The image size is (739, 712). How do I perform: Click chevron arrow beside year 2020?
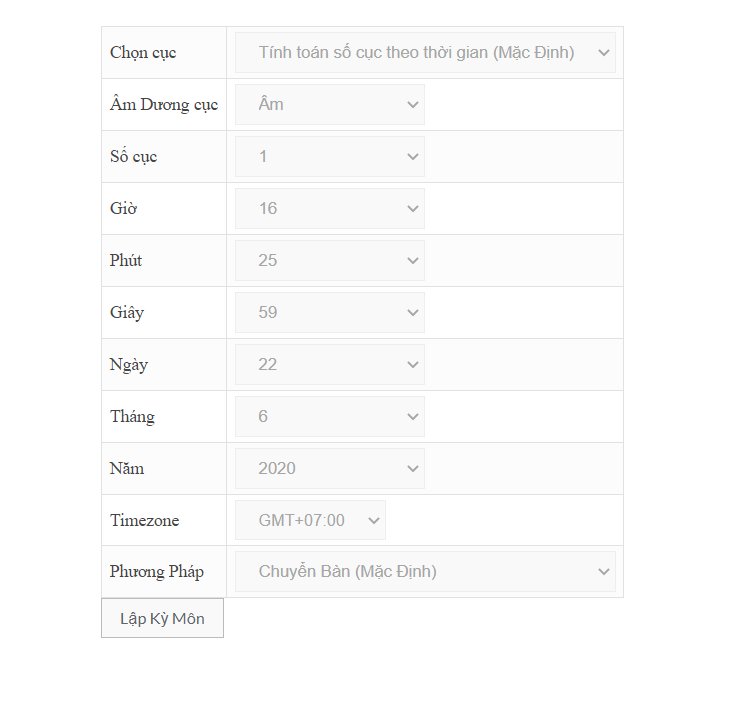(413, 468)
